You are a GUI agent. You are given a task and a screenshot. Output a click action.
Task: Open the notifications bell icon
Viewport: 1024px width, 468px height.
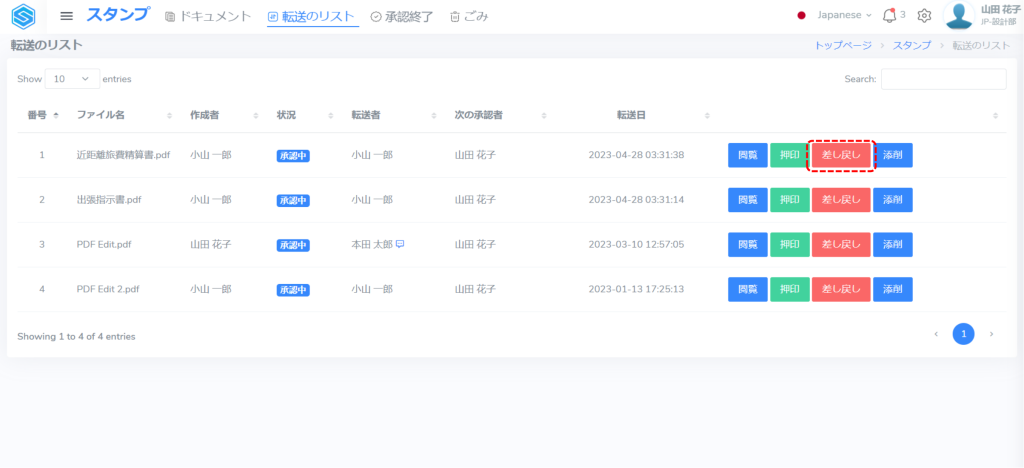pyautogui.click(x=889, y=16)
